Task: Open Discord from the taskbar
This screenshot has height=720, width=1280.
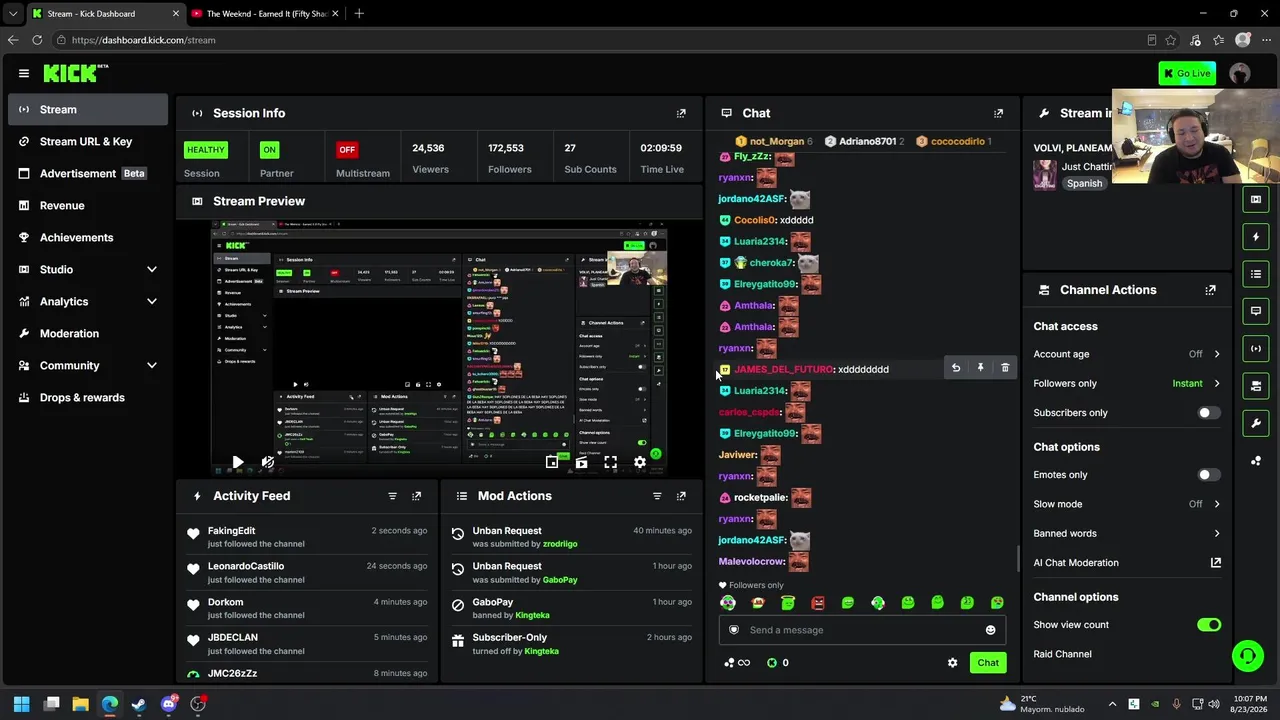Action: pyautogui.click(x=169, y=704)
